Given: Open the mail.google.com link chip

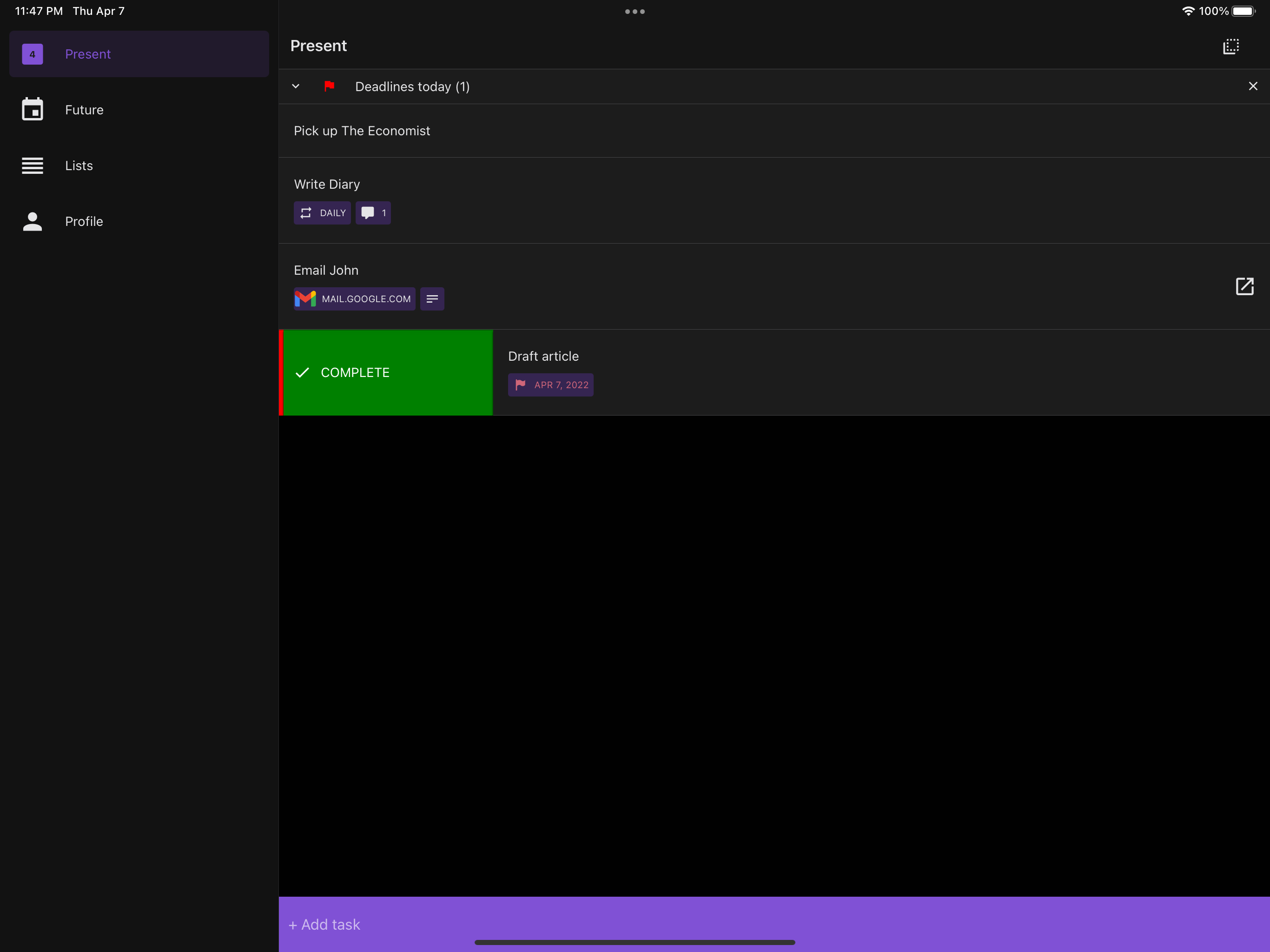Looking at the screenshot, I should coord(354,298).
